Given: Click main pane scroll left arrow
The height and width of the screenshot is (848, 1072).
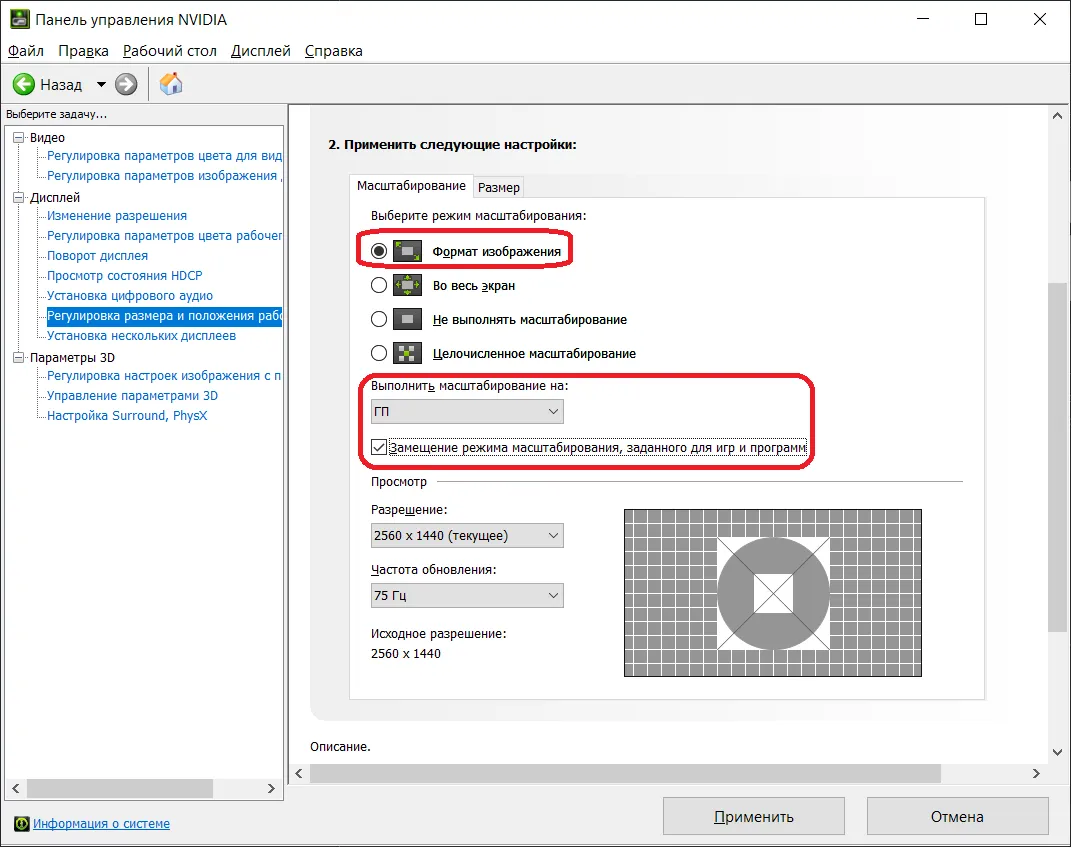Looking at the screenshot, I should click(x=299, y=773).
